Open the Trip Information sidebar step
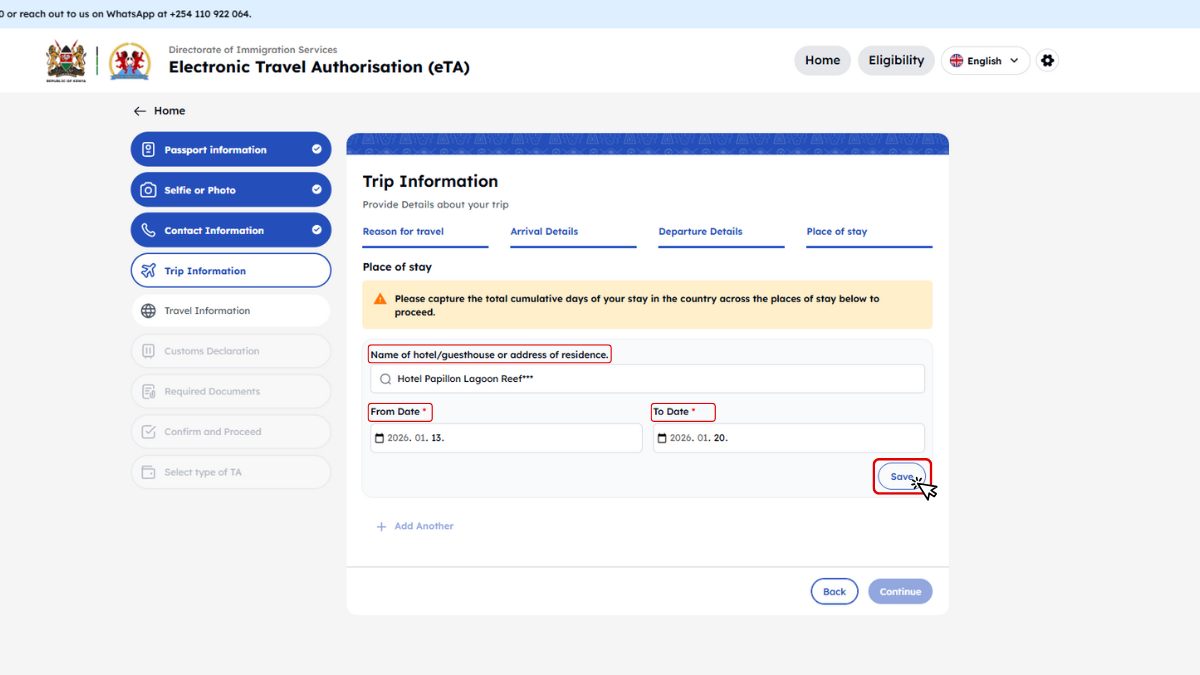This screenshot has height=675, width=1200. (231, 271)
